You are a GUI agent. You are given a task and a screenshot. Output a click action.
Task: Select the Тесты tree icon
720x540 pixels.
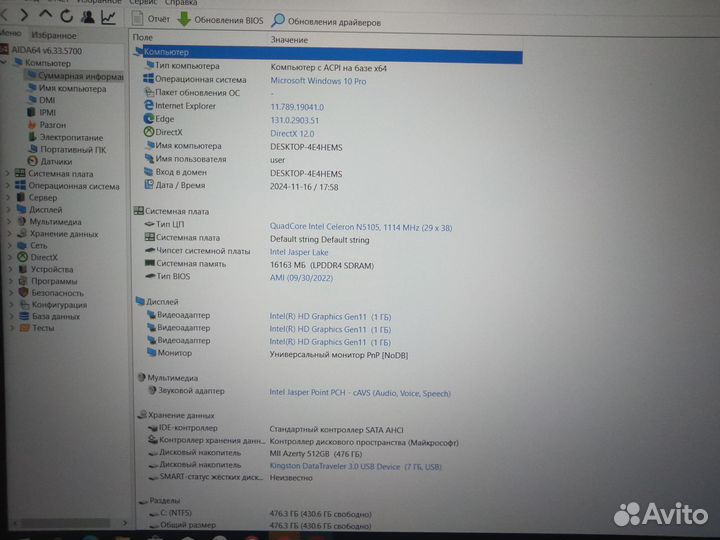click(x=21, y=328)
